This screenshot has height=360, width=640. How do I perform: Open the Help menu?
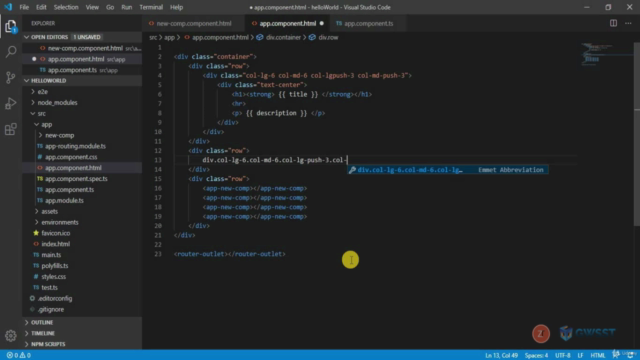[176, 7]
